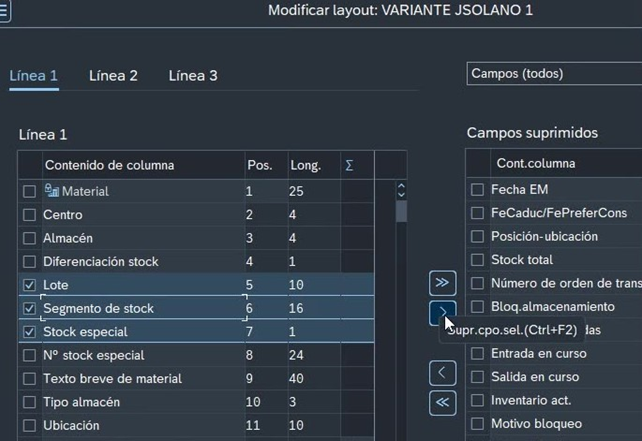
Task: Click the row position up/down stepper arrows
Action: pyautogui.click(x=401, y=190)
